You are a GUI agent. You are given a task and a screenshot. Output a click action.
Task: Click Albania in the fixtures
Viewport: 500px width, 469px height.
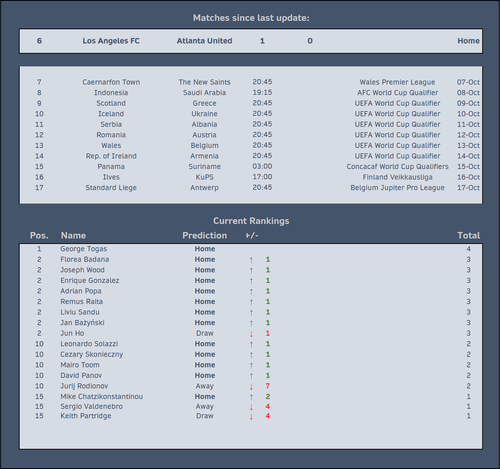(204, 124)
